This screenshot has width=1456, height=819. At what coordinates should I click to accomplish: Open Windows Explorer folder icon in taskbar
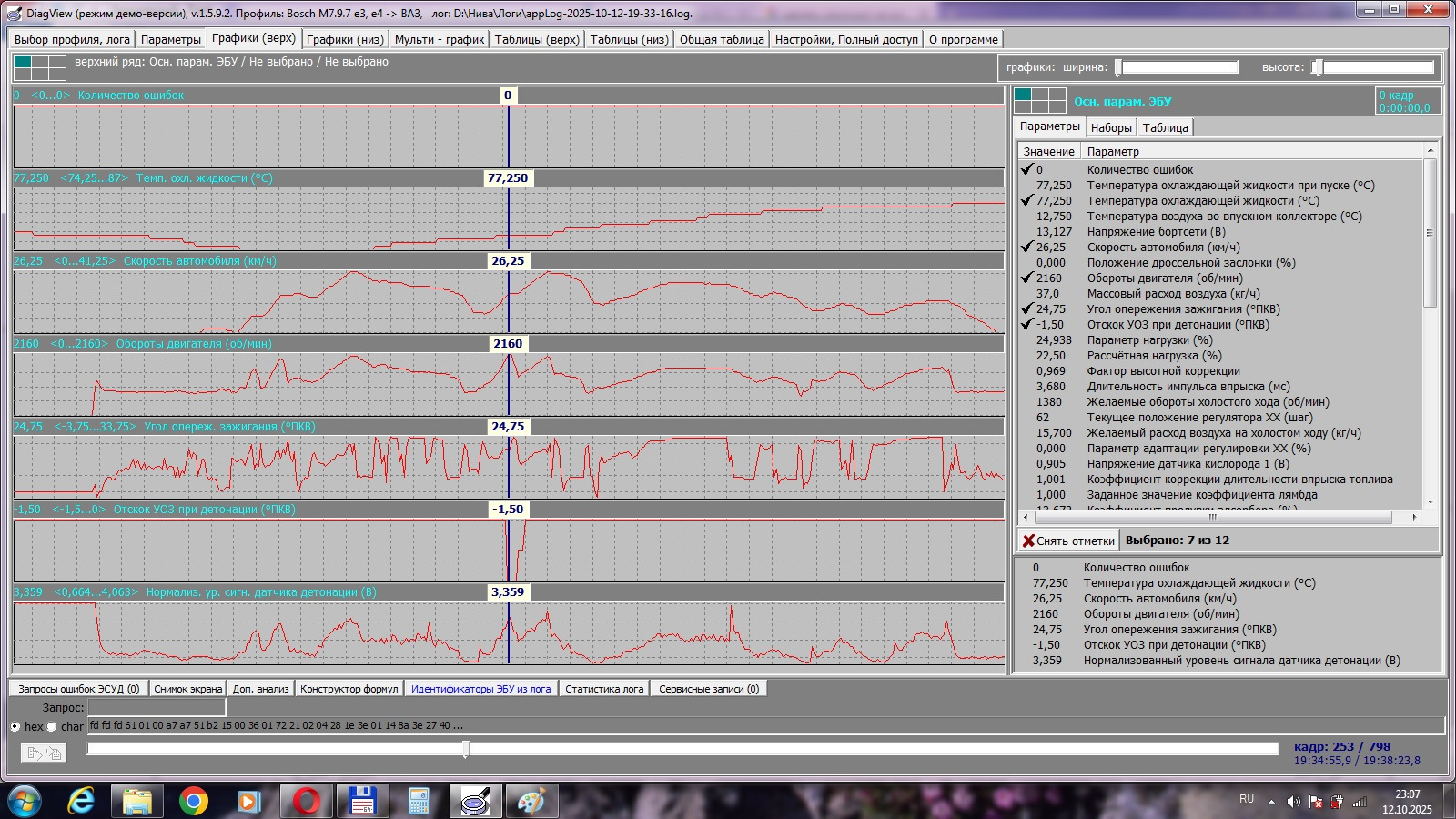[x=137, y=802]
